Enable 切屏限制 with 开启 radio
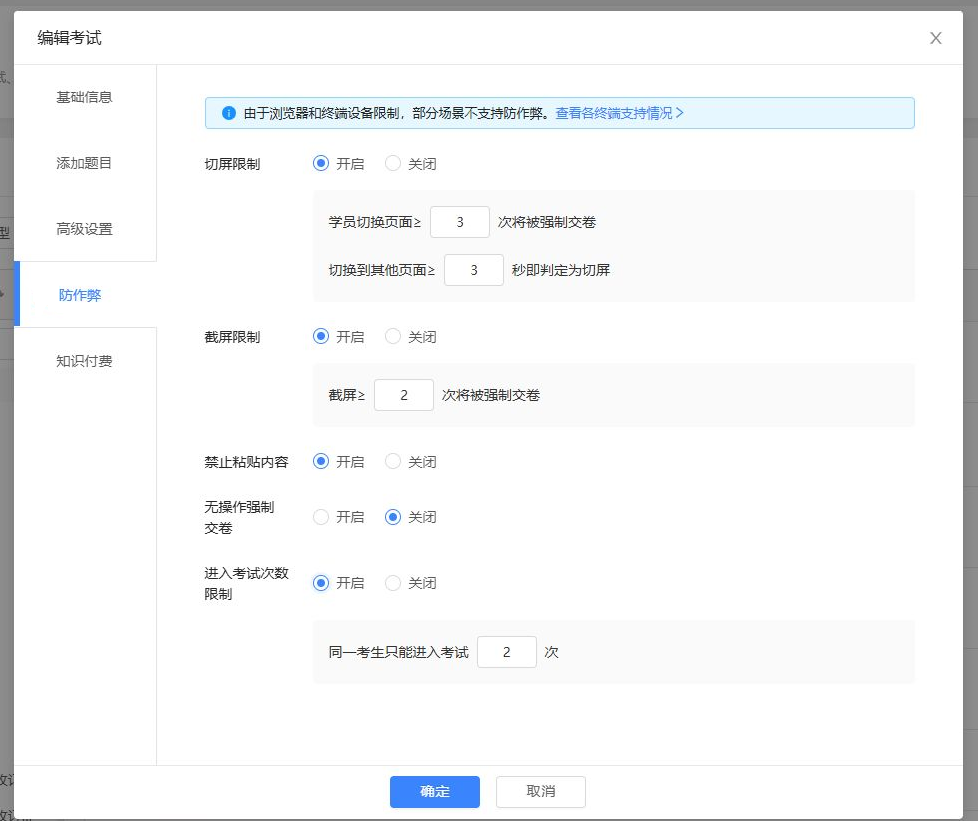The image size is (978, 821). (321, 164)
